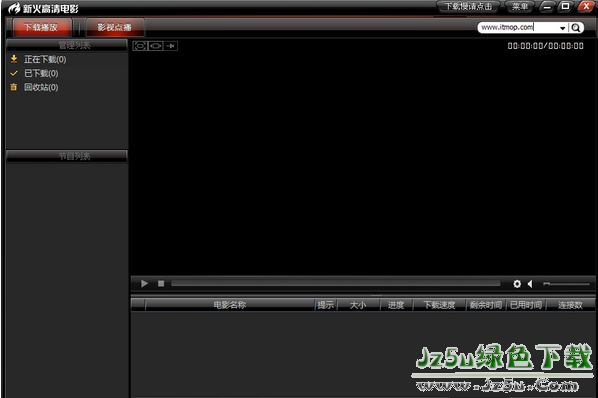Image resolution: width=598 pixels, height=398 pixels.
Task: Open the 正在下载(0) list
Action: click(x=45, y=59)
